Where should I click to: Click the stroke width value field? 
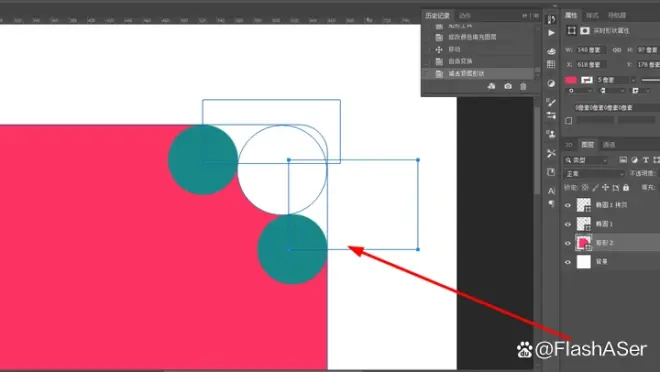point(612,80)
